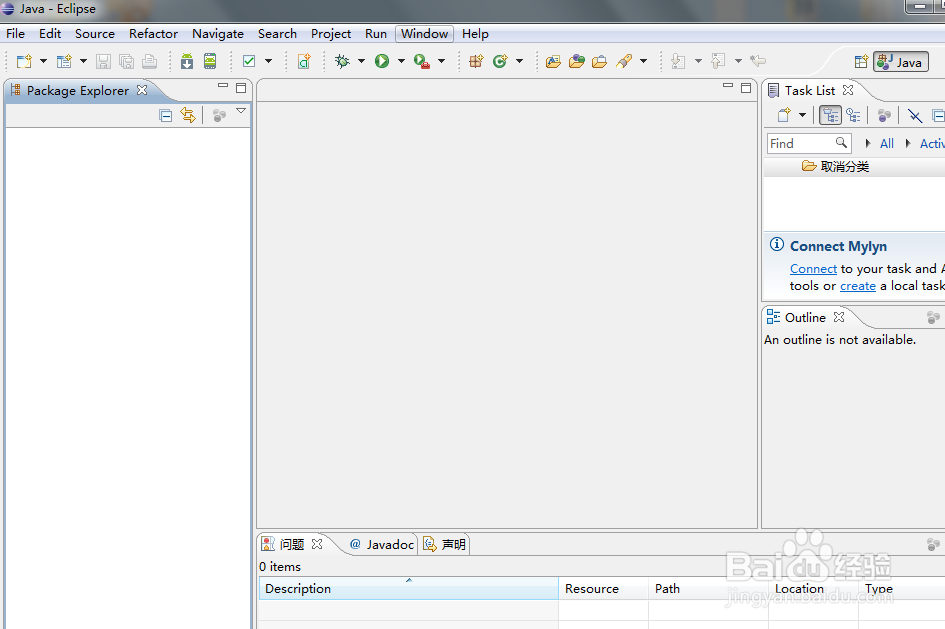Click the Open Task icon
The height and width of the screenshot is (629, 945).
[x=577, y=61]
